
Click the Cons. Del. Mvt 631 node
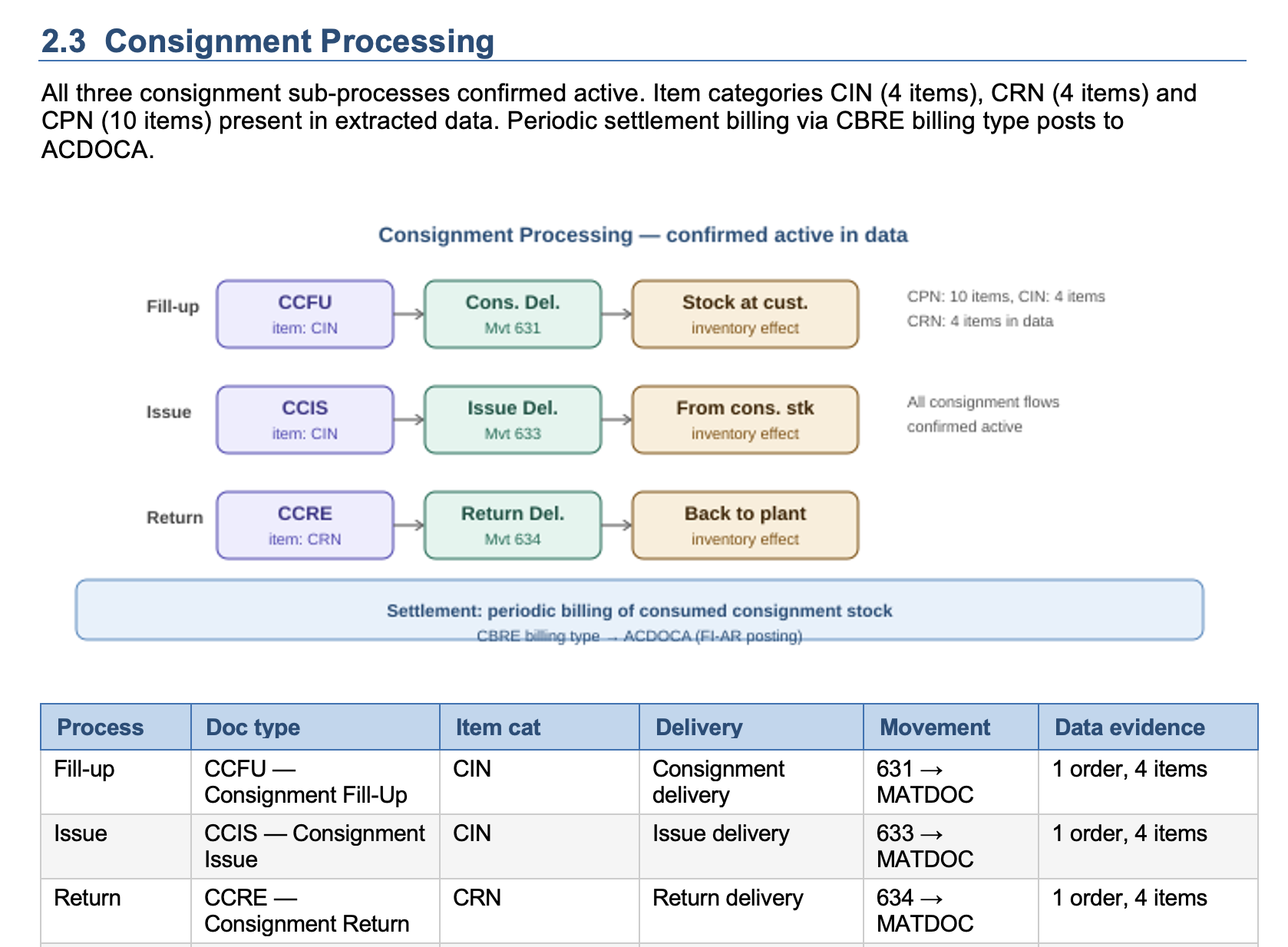click(513, 313)
